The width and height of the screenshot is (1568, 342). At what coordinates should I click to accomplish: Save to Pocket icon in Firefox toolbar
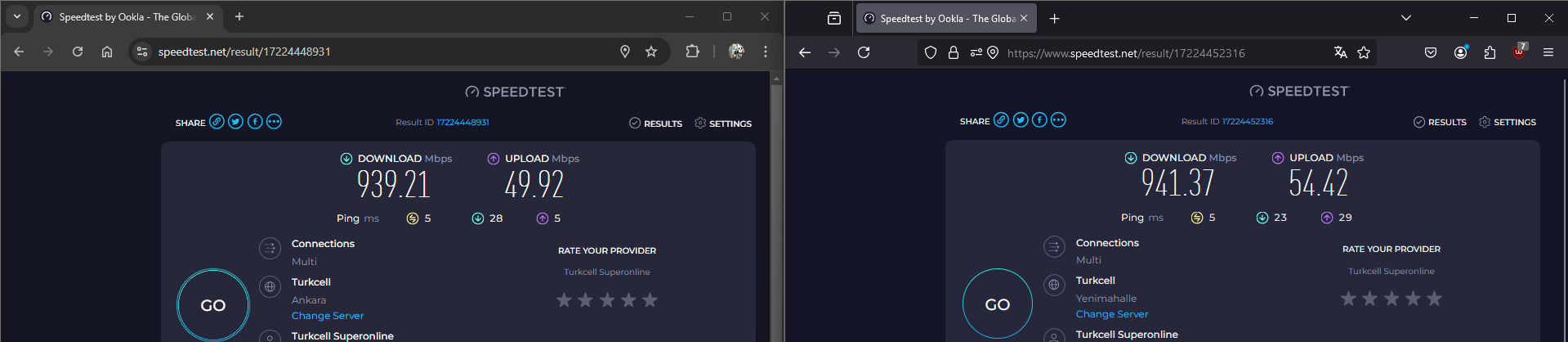point(1431,52)
